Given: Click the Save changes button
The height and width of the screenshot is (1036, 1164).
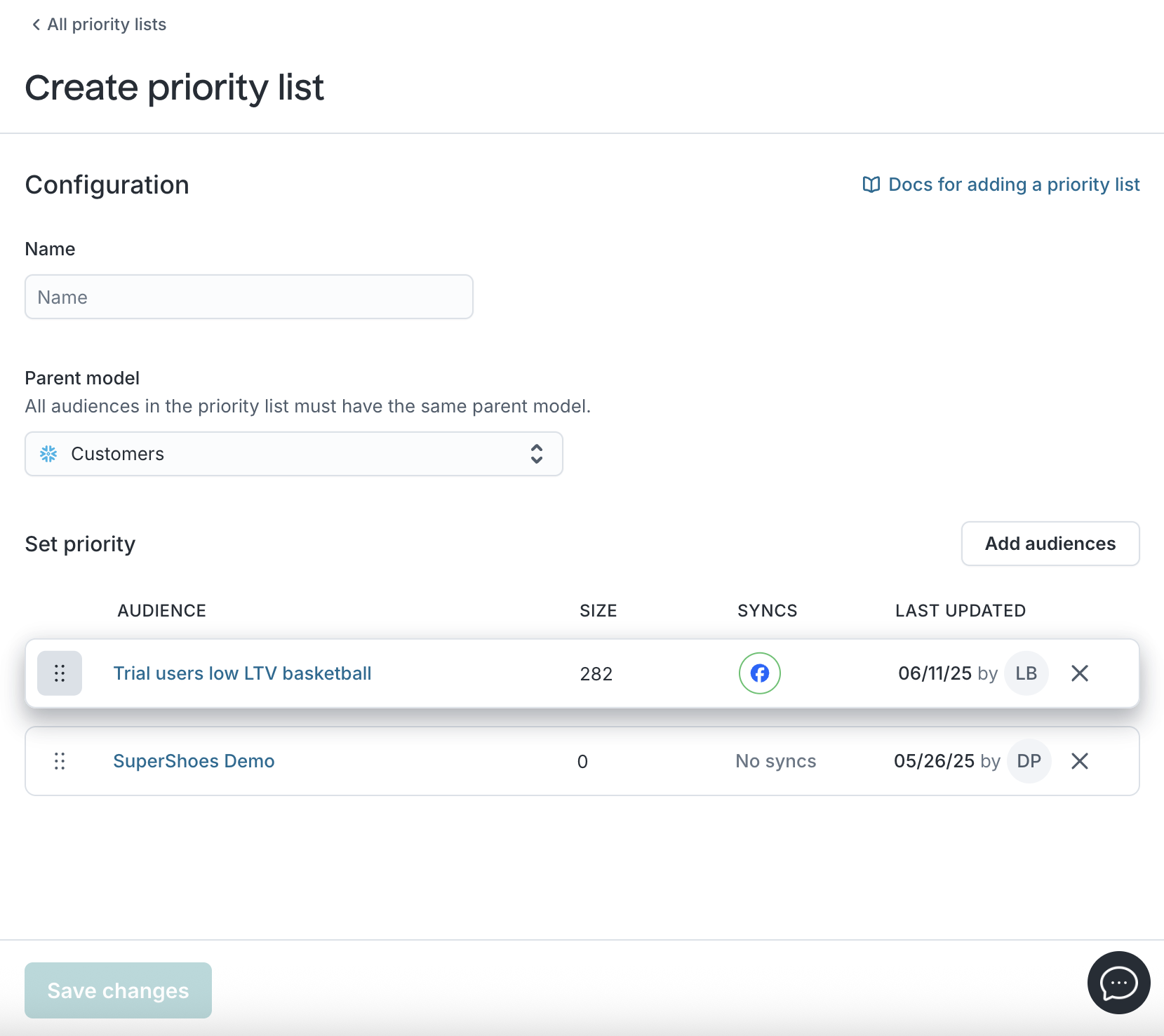Looking at the screenshot, I should click(x=118, y=990).
